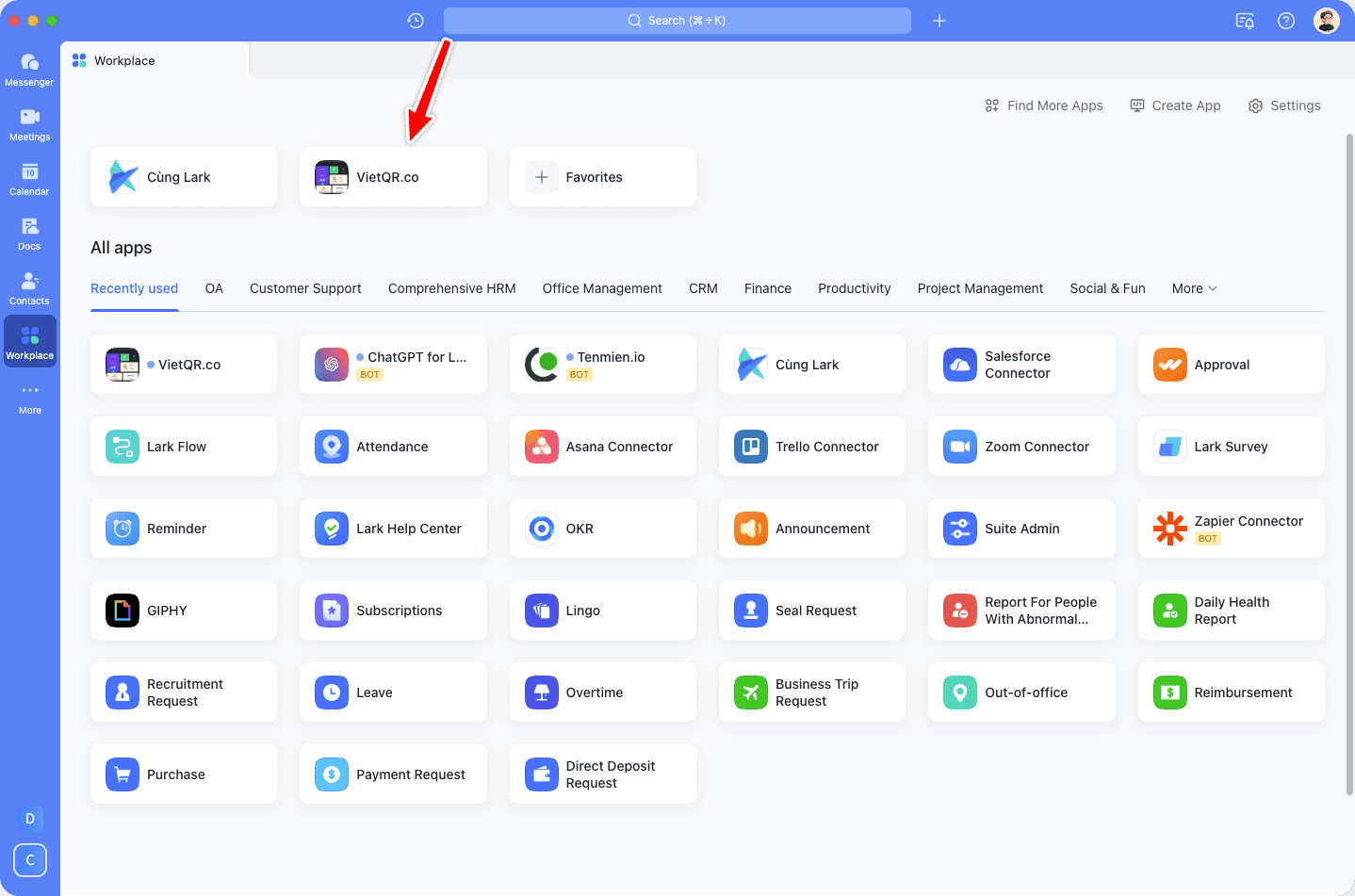Select the Customer Support tab
The width and height of the screenshot is (1355, 896).
305,288
